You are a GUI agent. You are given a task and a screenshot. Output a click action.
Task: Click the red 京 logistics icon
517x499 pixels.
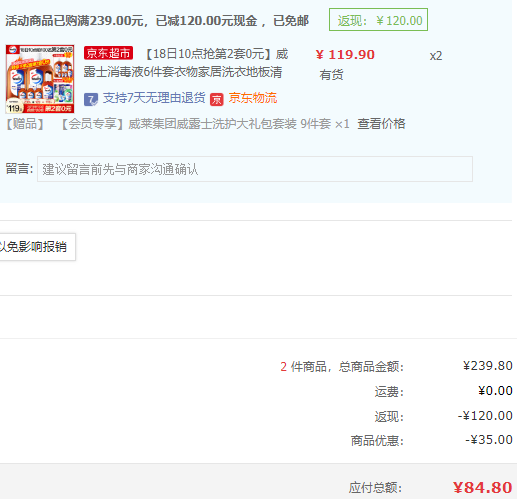pyautogui.click(x=216, y=99)
